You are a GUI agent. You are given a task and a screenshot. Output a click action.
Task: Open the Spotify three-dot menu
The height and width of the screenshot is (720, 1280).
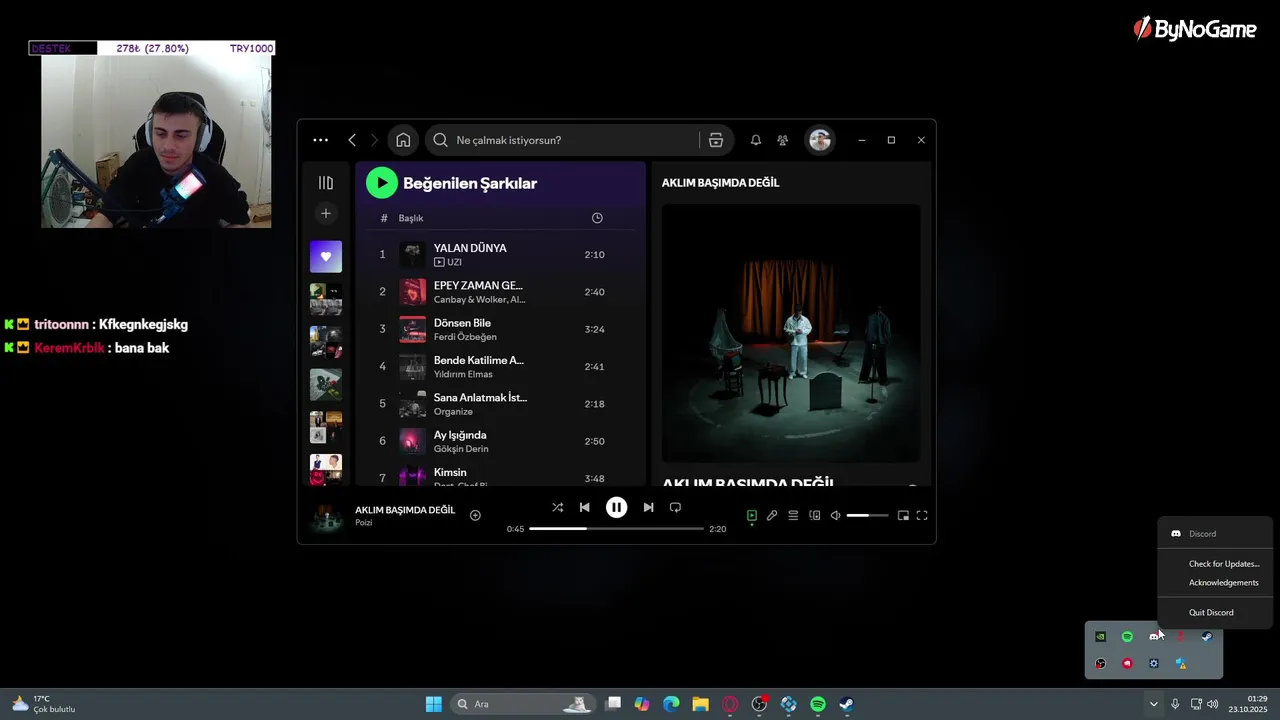(320, 140)
